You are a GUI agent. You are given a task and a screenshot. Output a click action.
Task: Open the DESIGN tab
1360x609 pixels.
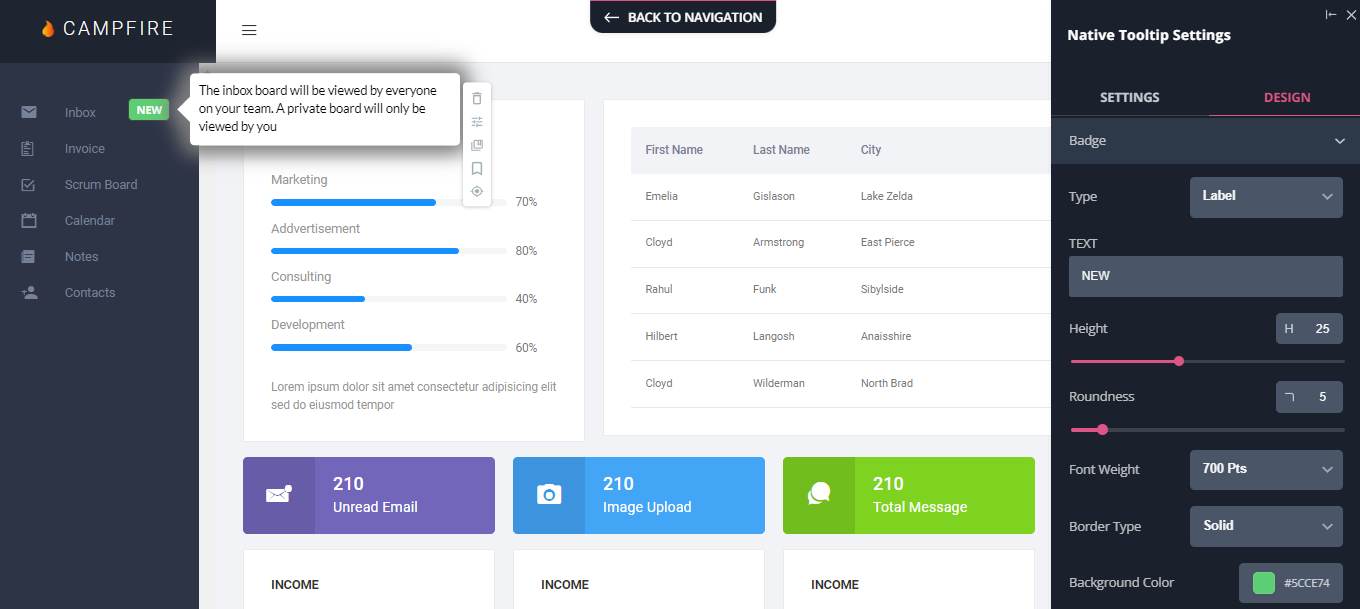click(x=1287, y=97)
